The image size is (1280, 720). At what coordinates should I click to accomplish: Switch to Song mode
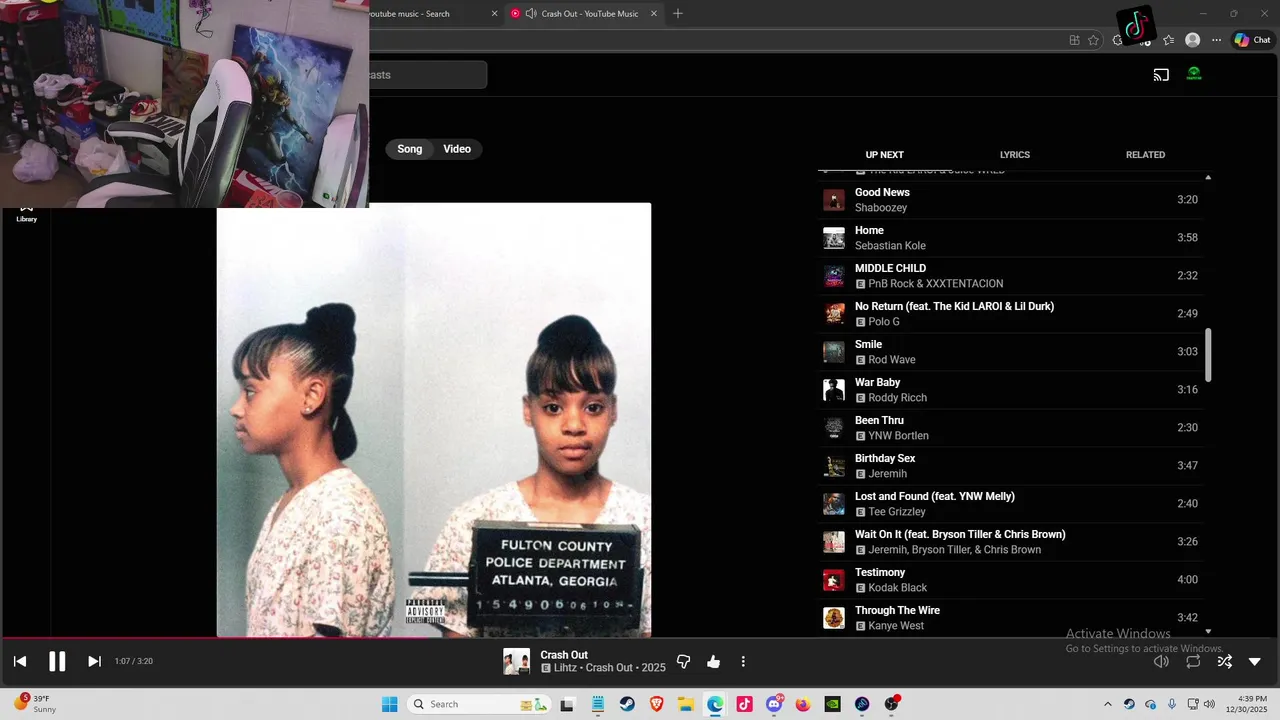(410, 149)
